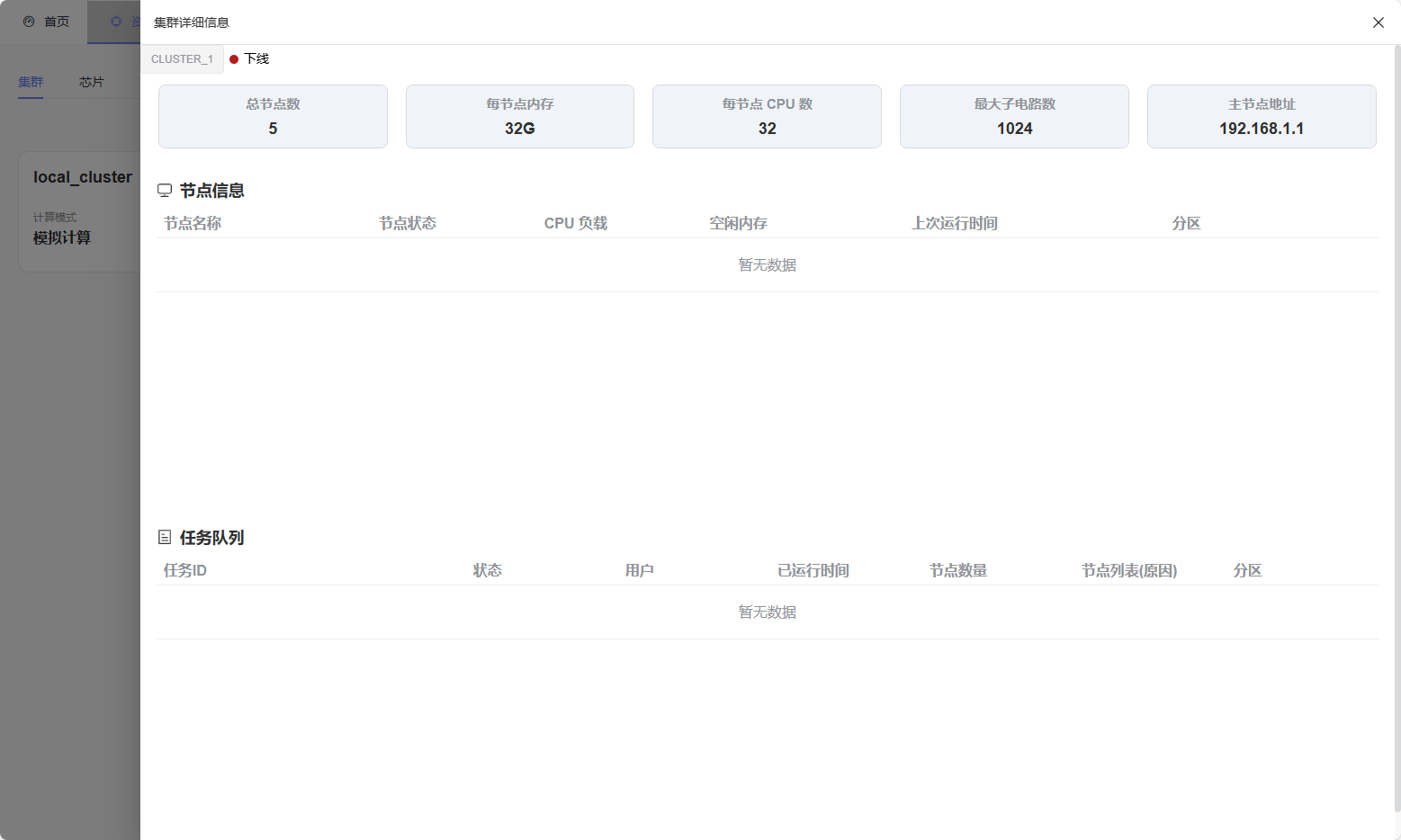Select the 集群 tab
Image resolution: width=1401 pixels, height=840 pixels.
pyautogui.click(x=31, y=82)
